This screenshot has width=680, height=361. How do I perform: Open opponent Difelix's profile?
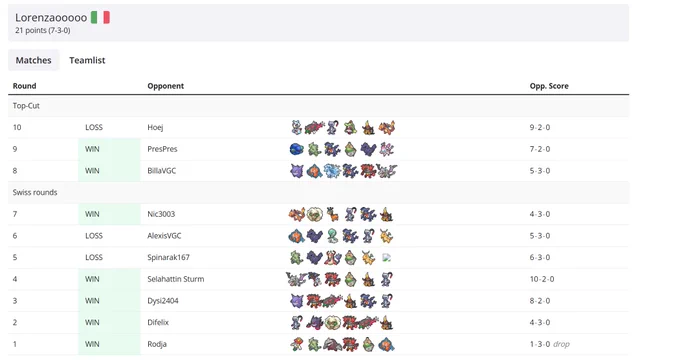pyautogui.click(x=158, y=322)
